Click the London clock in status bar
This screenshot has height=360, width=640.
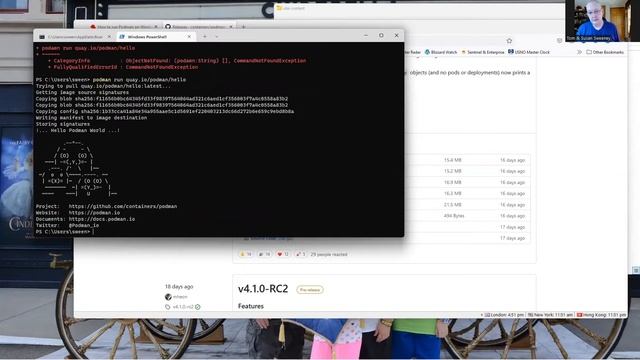(504, 315)
